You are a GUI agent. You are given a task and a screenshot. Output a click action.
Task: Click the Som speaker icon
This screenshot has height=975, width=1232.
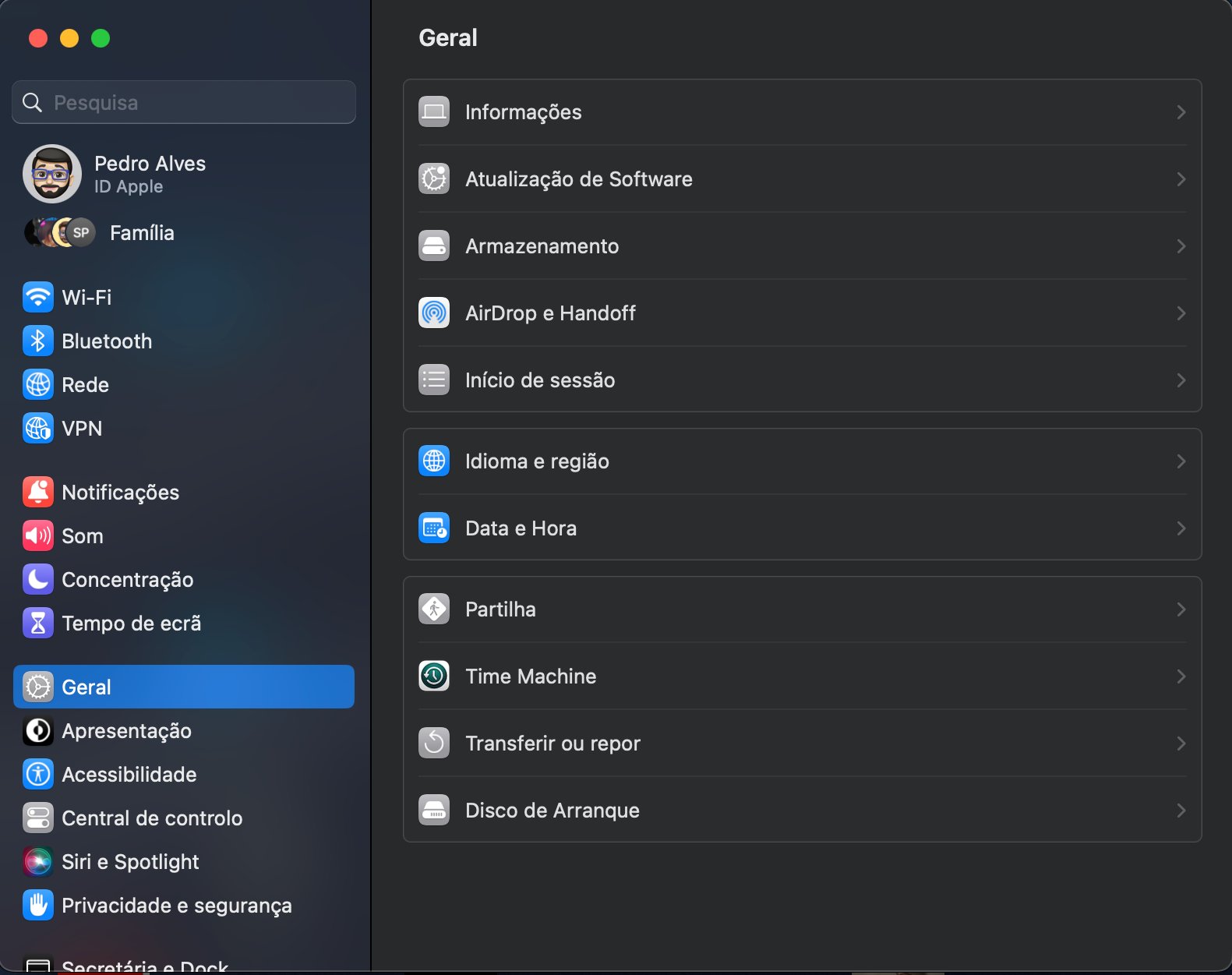coord(38,535)
